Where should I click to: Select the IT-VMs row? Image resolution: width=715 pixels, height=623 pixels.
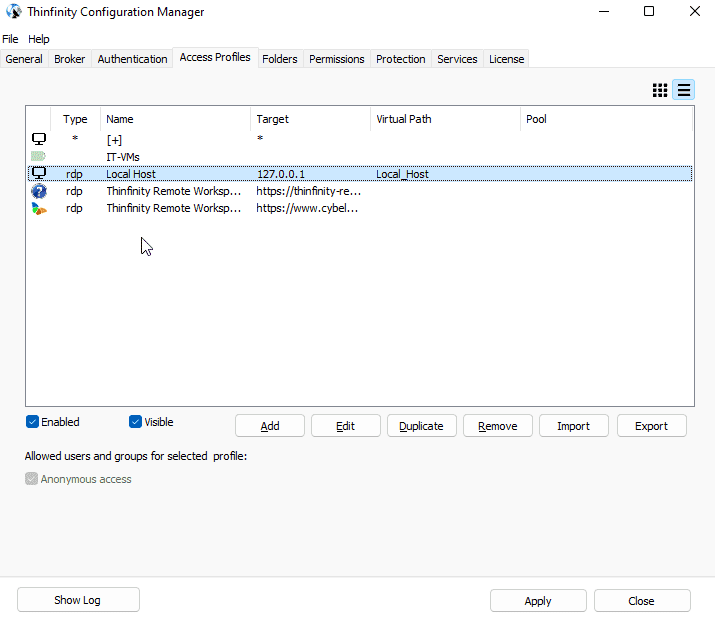click(360, 157)
